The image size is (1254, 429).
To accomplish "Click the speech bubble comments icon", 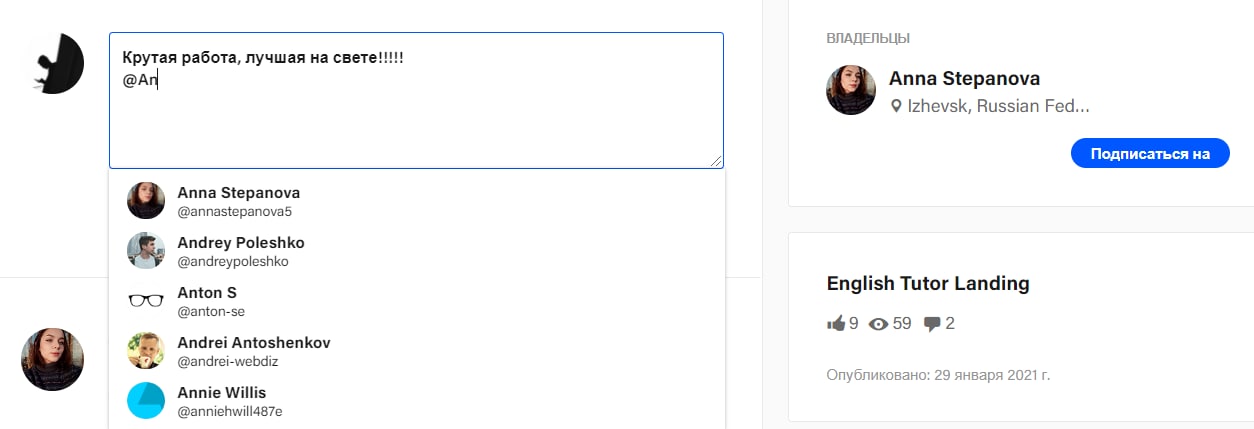I will (x=932, y=323).
